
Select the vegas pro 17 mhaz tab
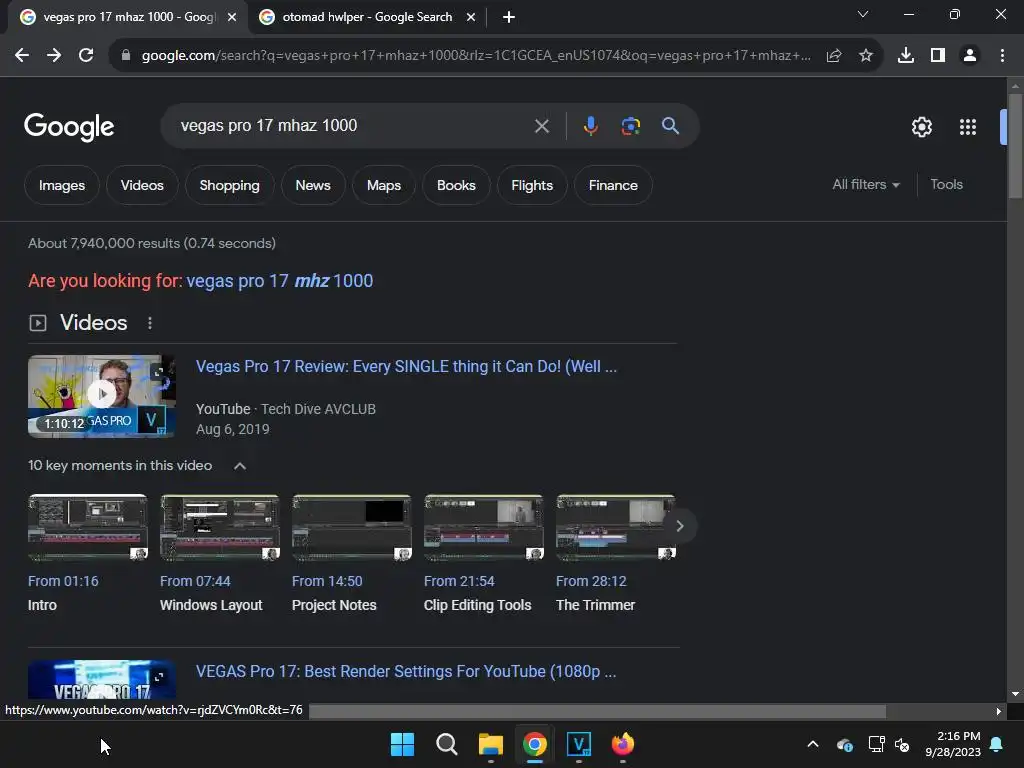point(129,17)
